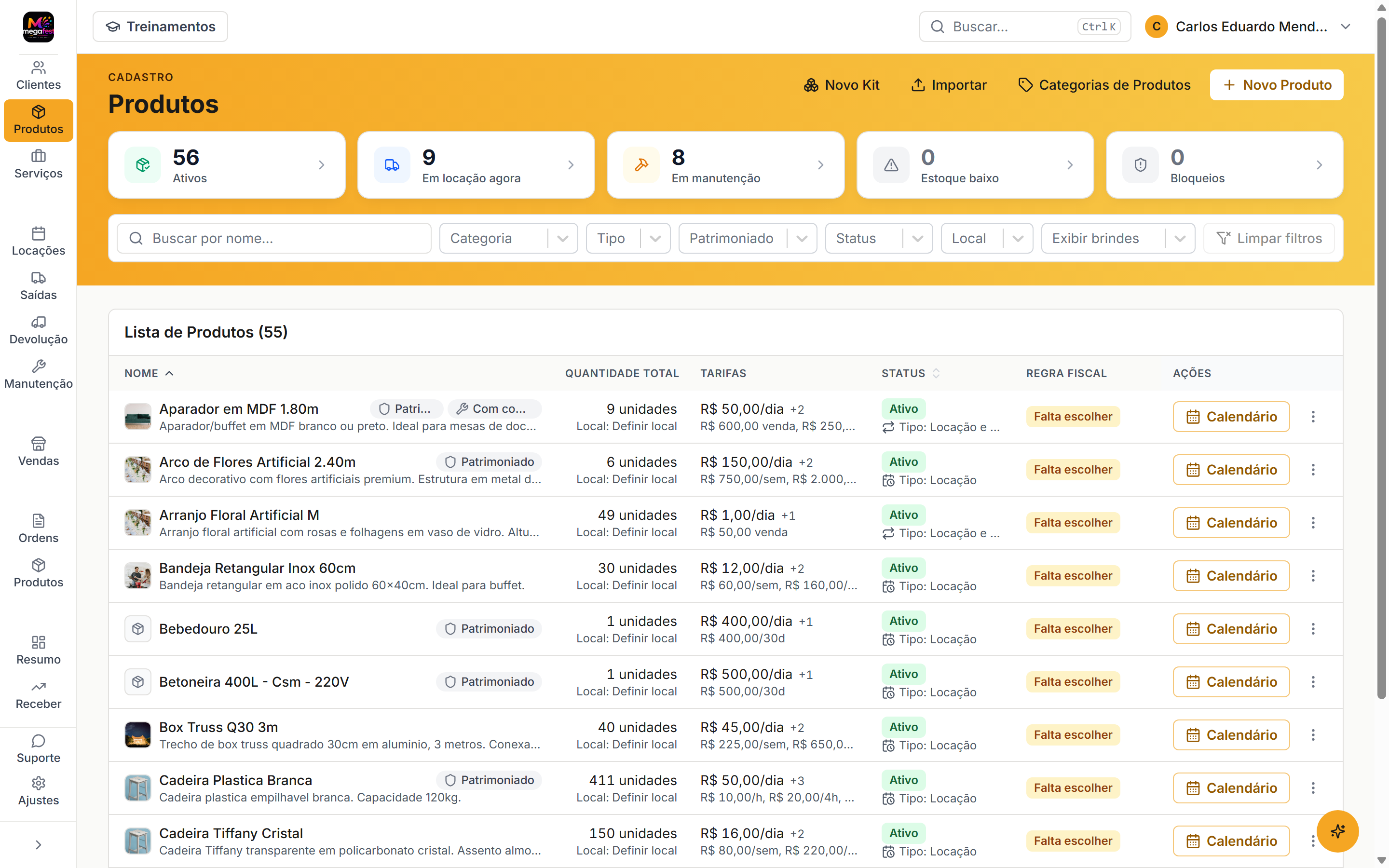Viewport: 1389px width, 868px height.
Task: Click the Megafest logo
Action: [x=39, y=27]
